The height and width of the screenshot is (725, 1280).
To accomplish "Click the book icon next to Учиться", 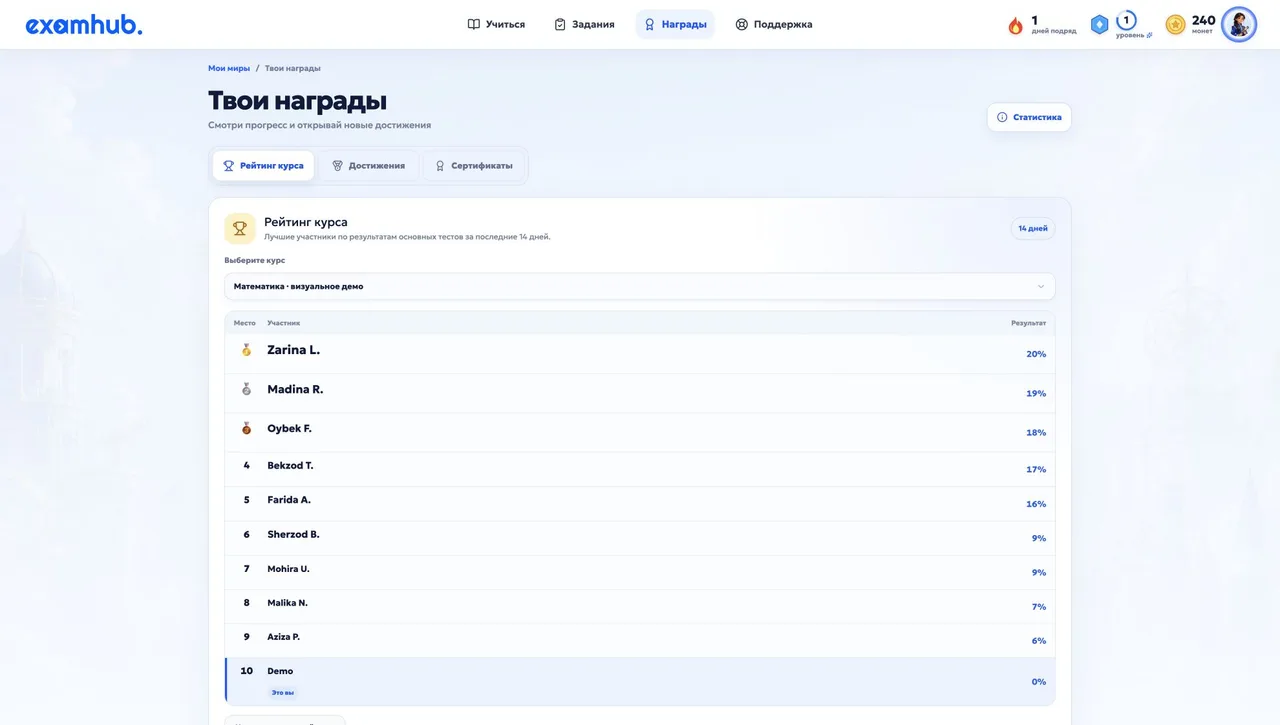I will pos(474,24).
